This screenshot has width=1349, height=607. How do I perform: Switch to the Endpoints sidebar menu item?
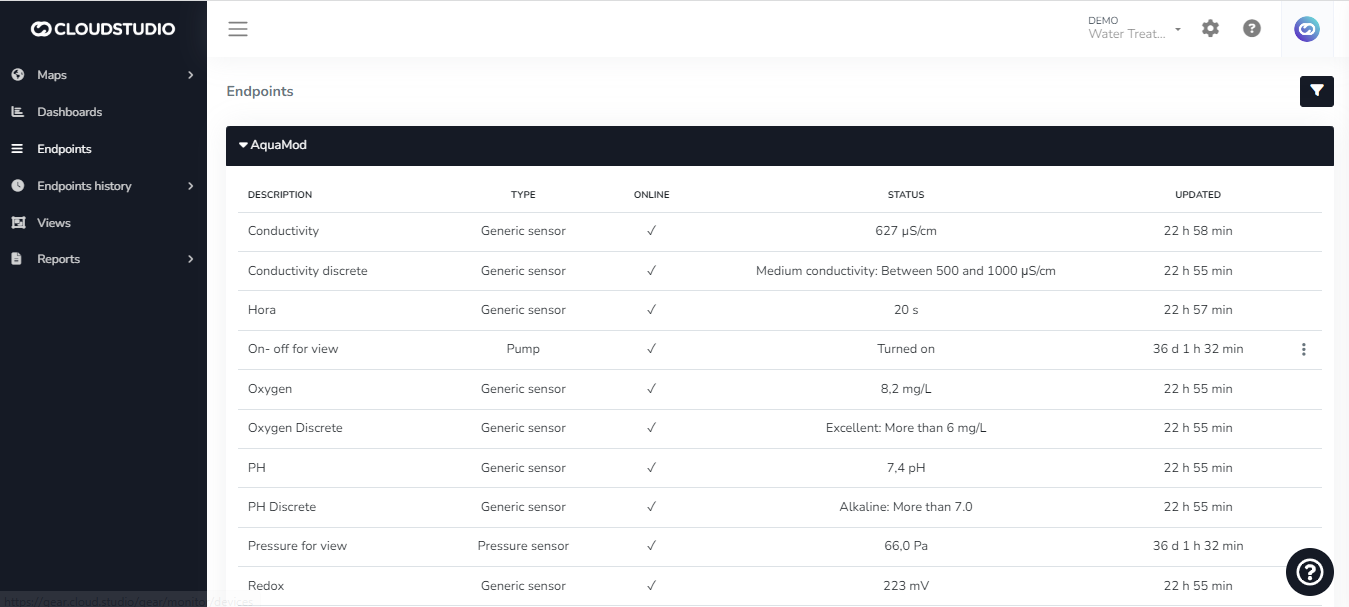point(62,148)
